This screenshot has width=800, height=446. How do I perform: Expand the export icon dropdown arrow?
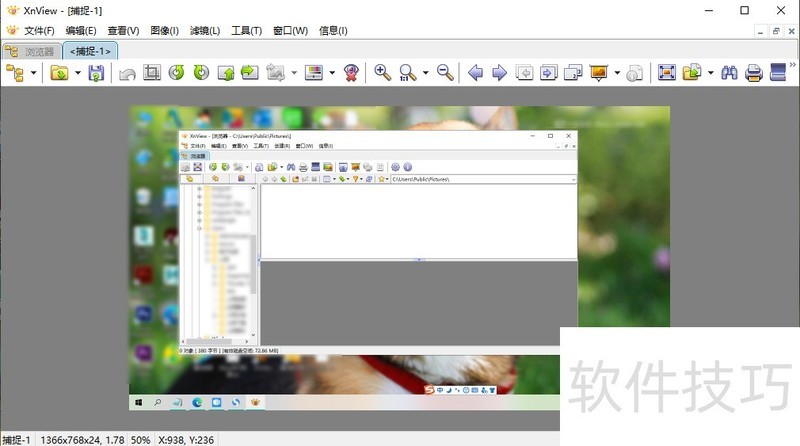(711, 73)
